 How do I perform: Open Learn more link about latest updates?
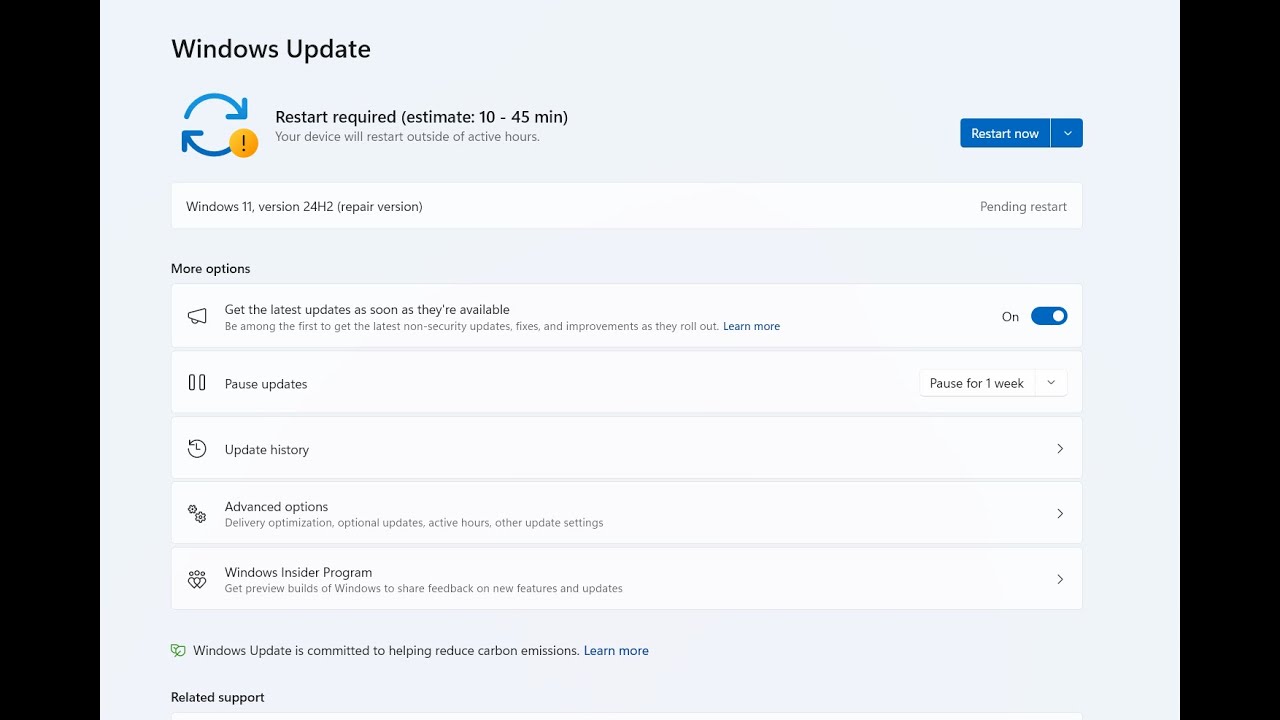[x=751, y=326]
